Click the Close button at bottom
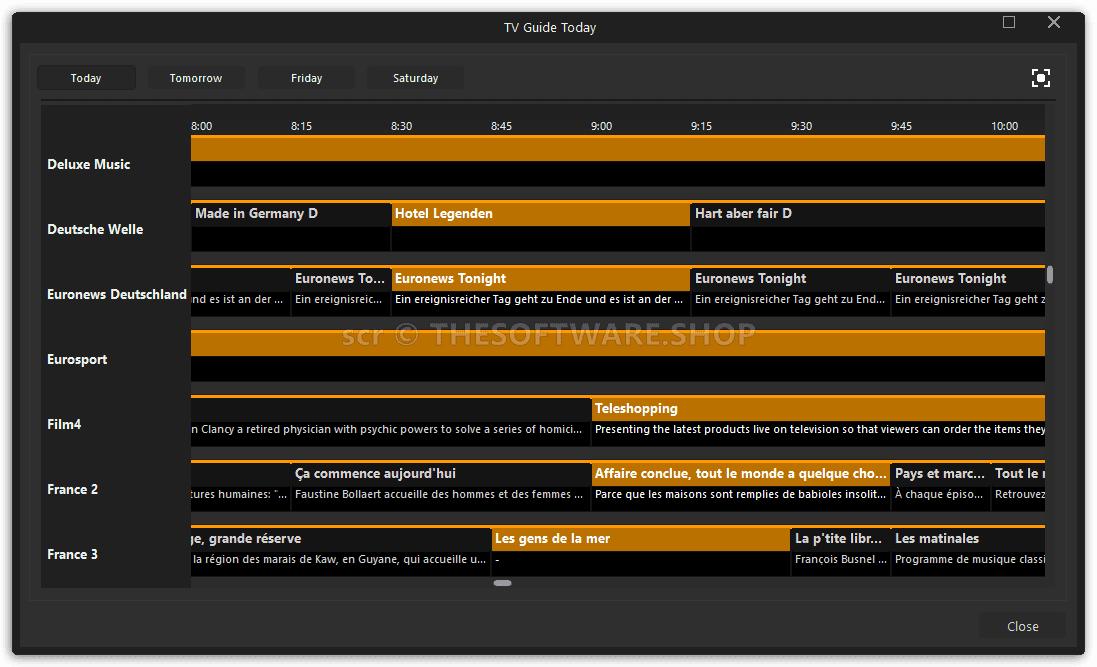The width and height of the screenshot is (1097, 667). [1022, 626]
